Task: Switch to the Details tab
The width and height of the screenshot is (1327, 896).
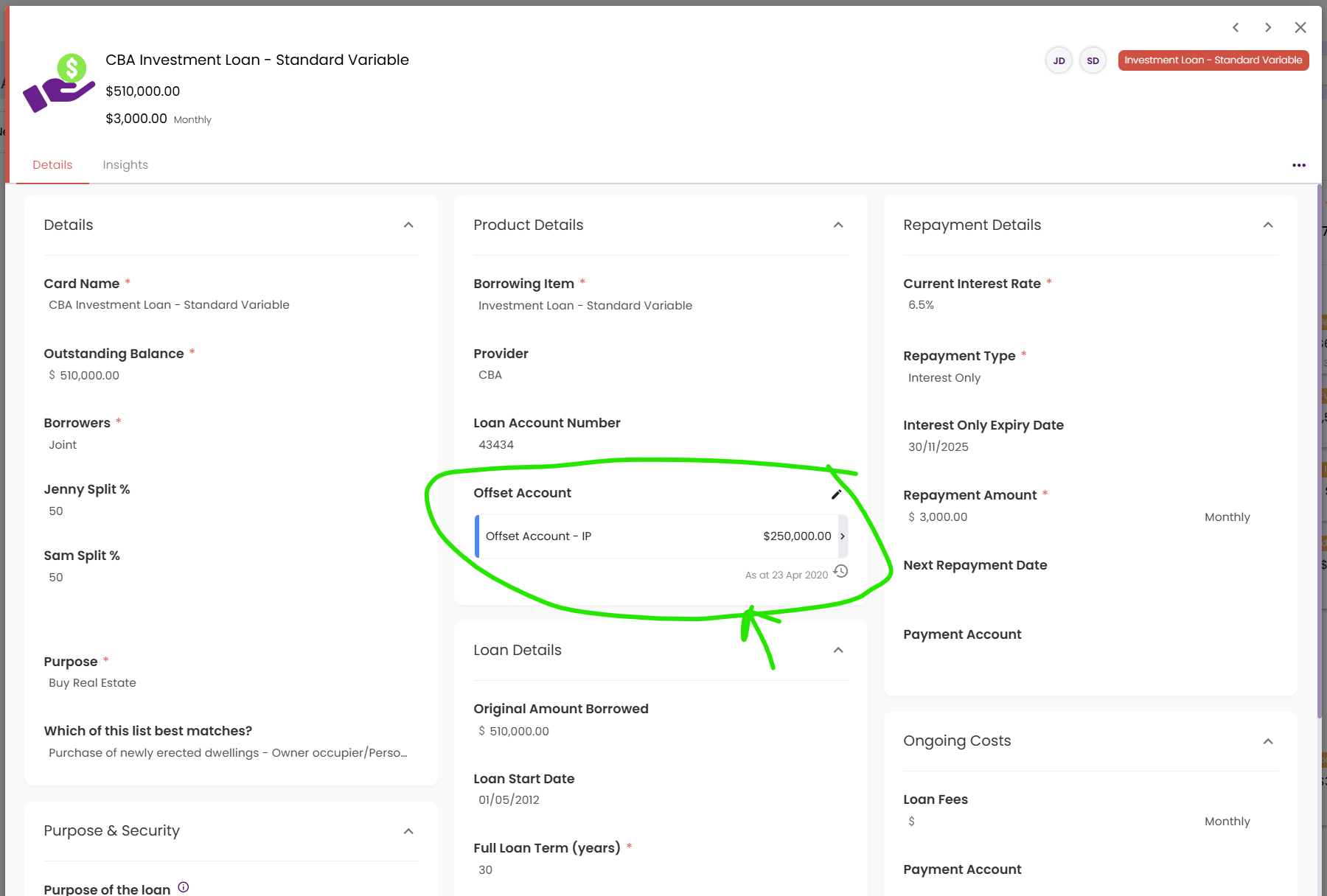Action: tap(52, 165)
